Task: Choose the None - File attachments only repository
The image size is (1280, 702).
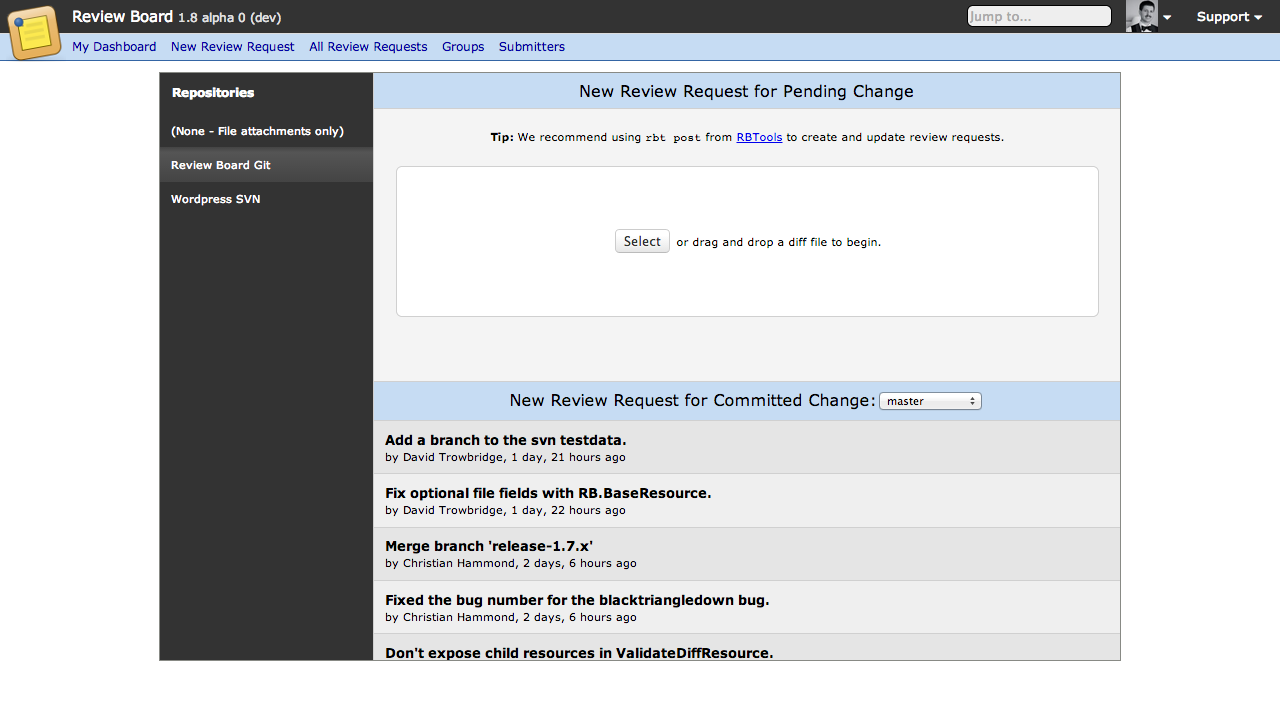Action: [x=257, y=131]
